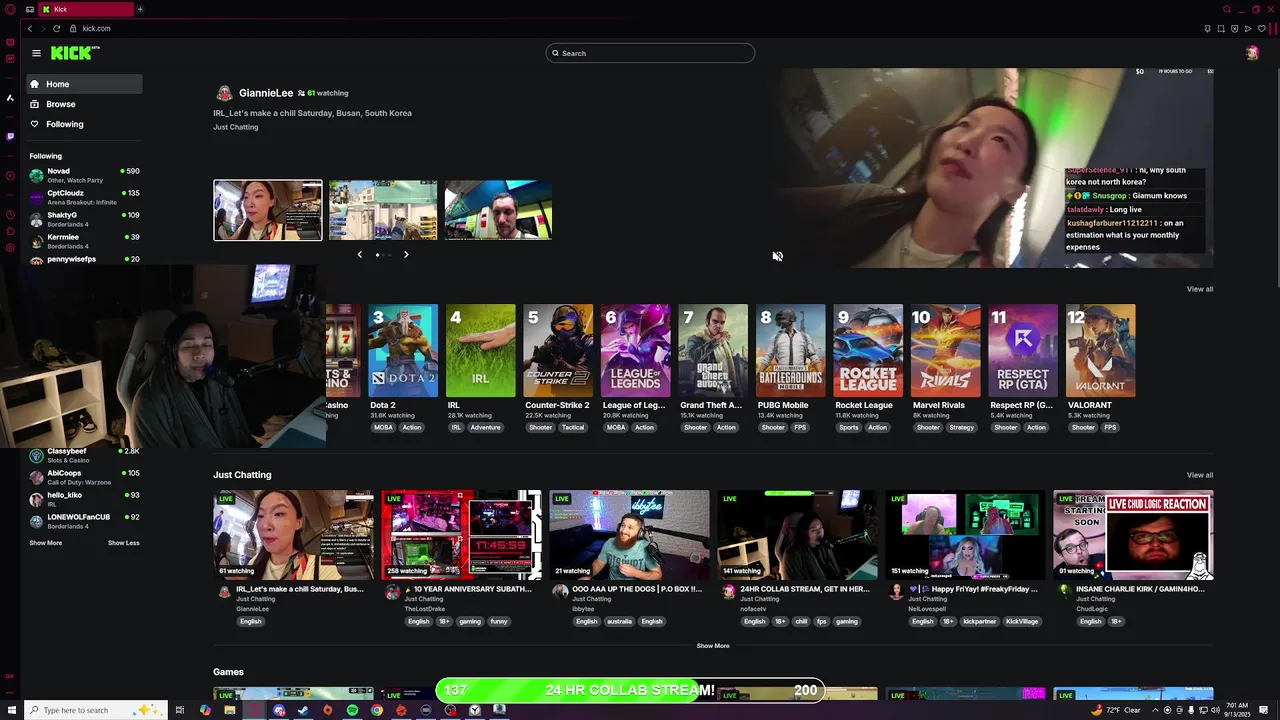The height and width of the screenshot is (720, 1280).
Task: Reload the kick.com page
Action: pos(56,28)
